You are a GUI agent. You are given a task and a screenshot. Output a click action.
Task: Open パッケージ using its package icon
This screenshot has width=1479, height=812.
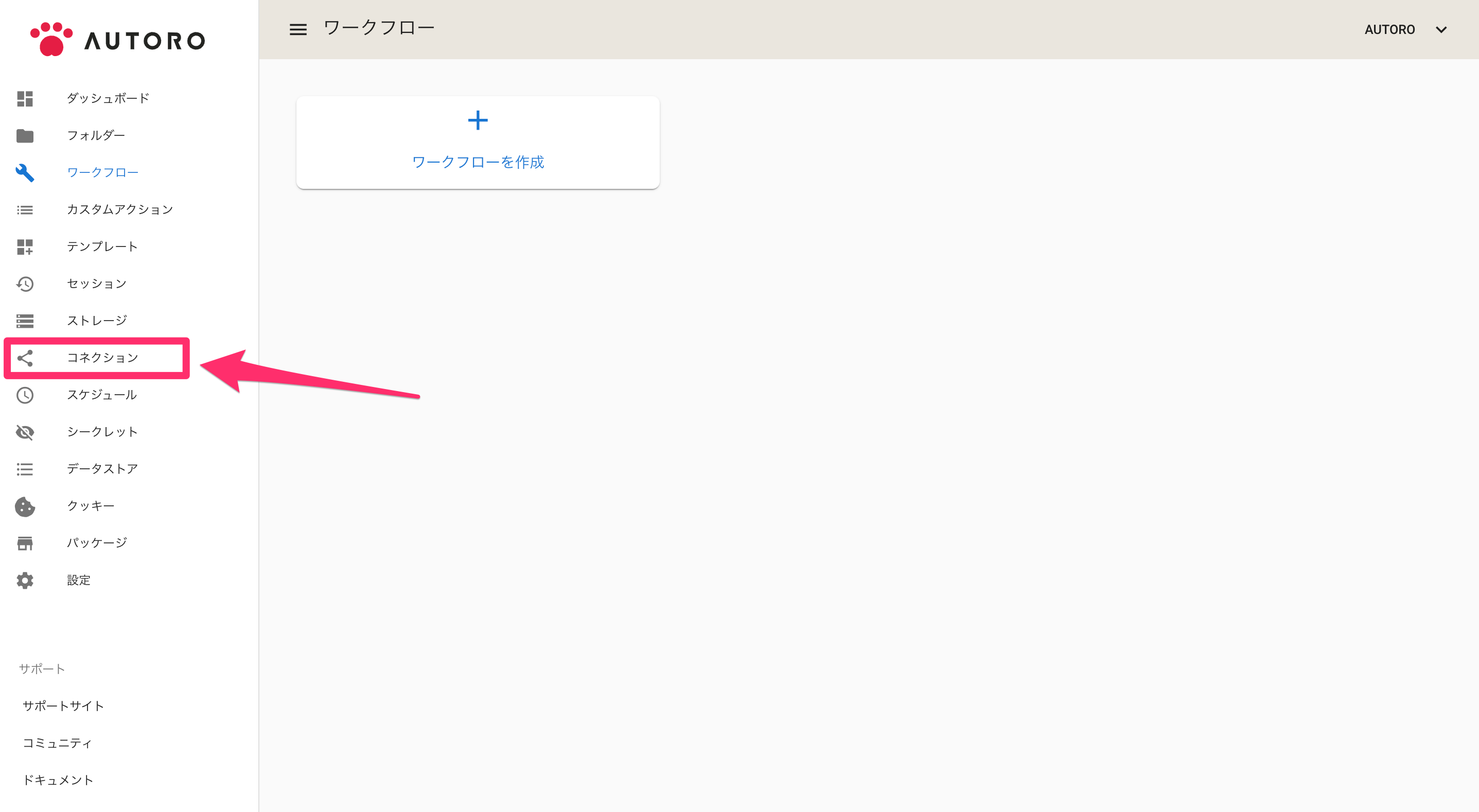pos(25,543)
